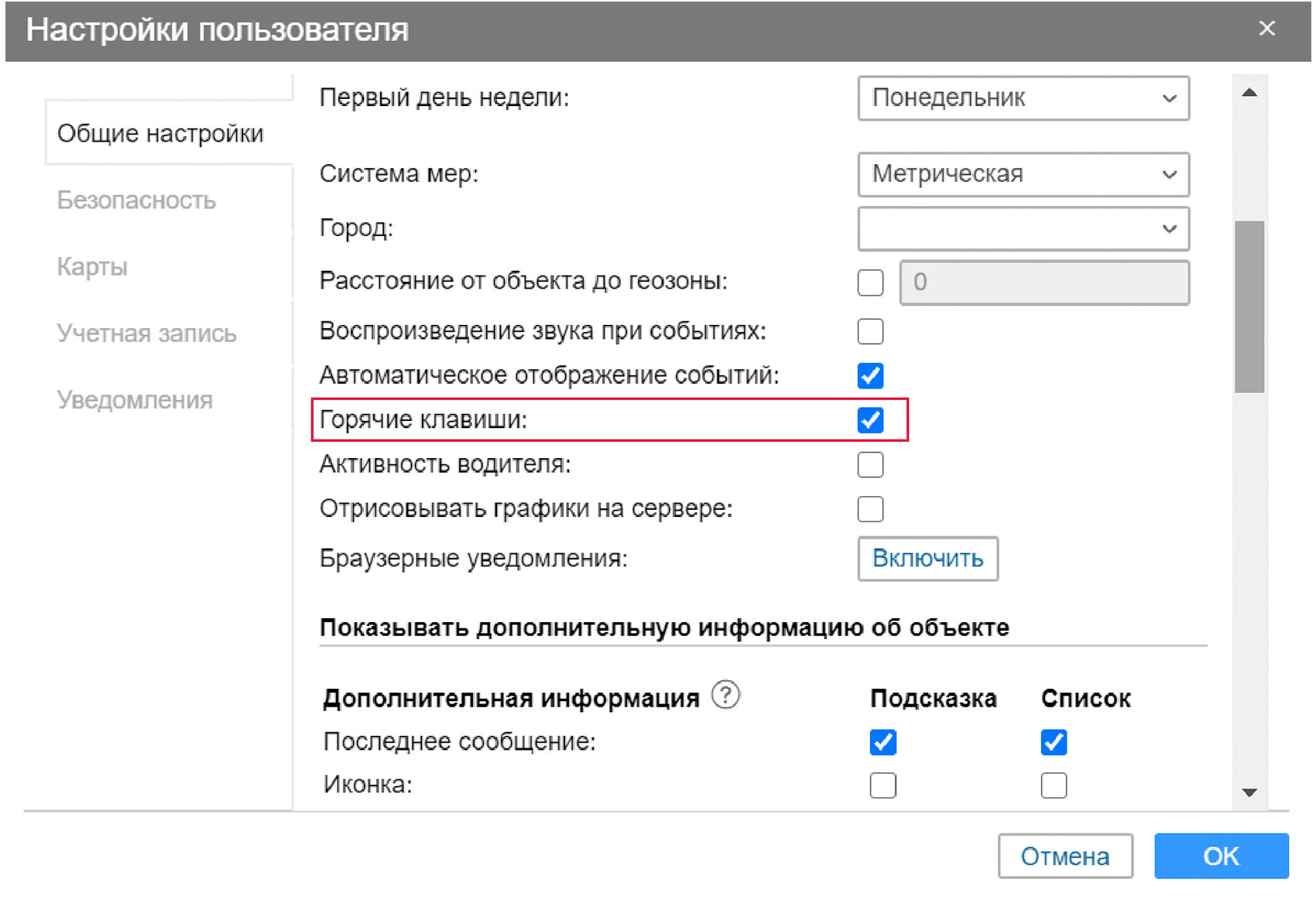Click the scrollbar down arrow

[1248, 792]
